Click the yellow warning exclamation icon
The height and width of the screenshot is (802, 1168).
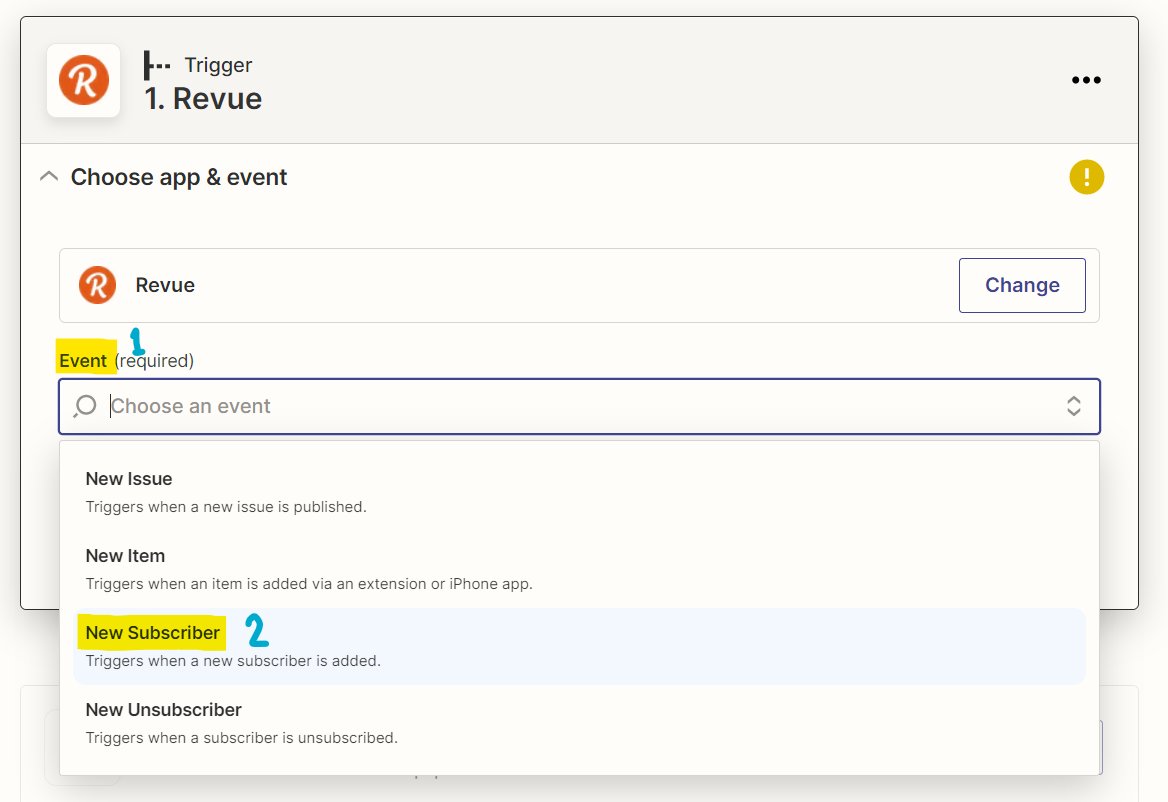[1087, 177]
